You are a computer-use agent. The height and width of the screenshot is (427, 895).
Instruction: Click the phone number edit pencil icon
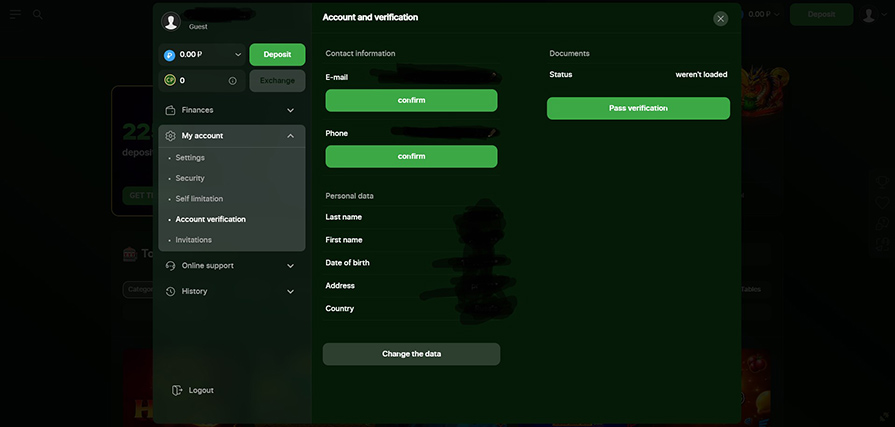(x=492, y=133)
